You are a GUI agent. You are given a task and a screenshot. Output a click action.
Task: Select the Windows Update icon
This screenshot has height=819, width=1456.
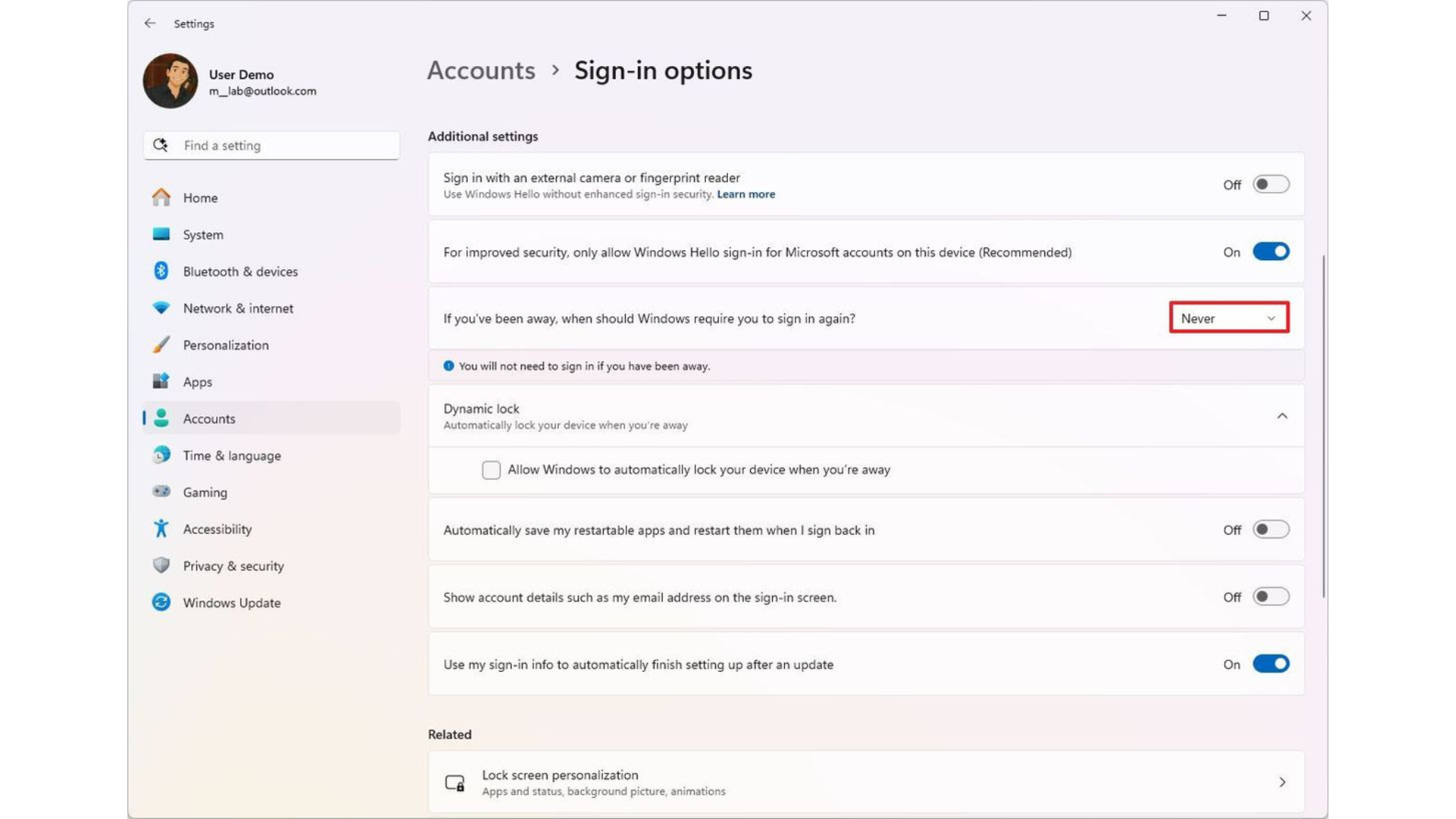pyautogui.click(x=161, y=602)
